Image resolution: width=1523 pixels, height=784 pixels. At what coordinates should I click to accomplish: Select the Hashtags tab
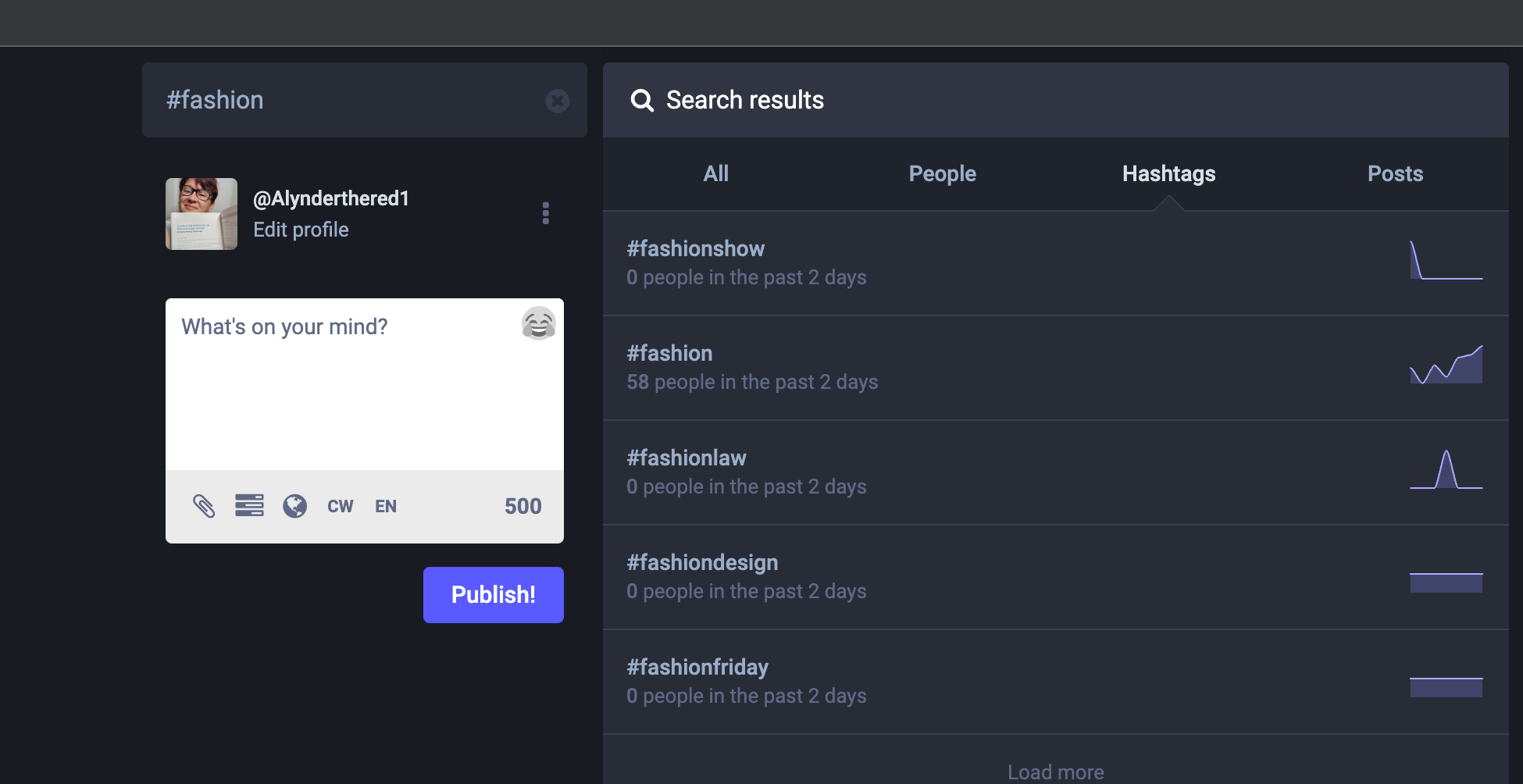1168,173
